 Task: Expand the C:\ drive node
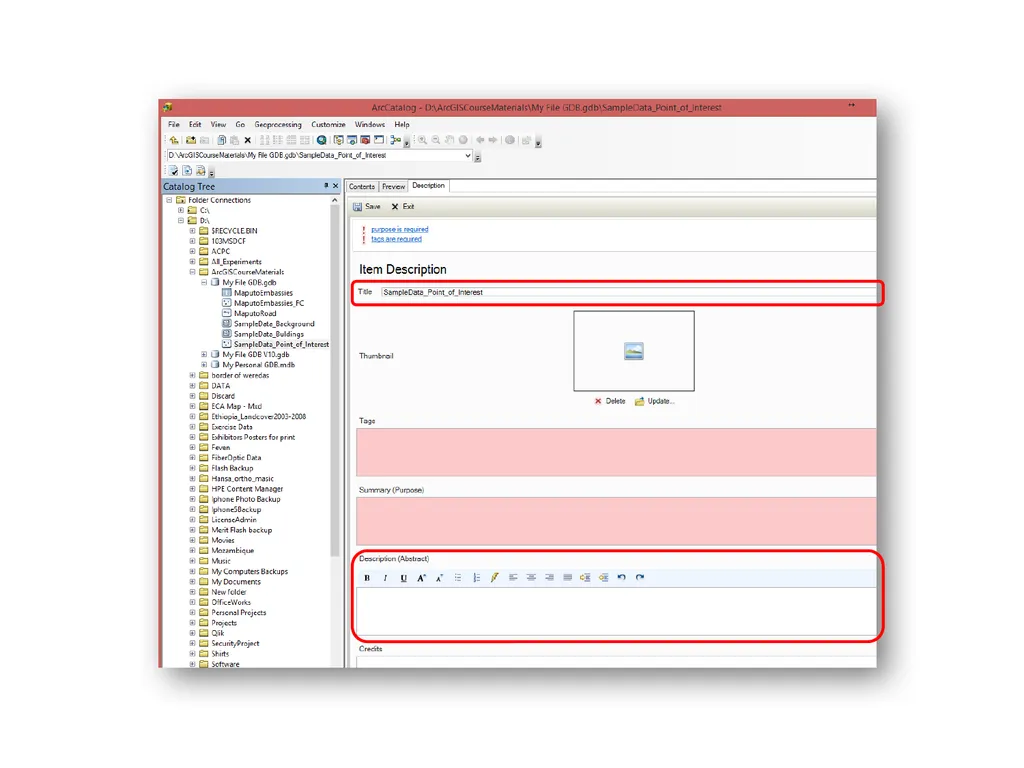coord(181,210)
